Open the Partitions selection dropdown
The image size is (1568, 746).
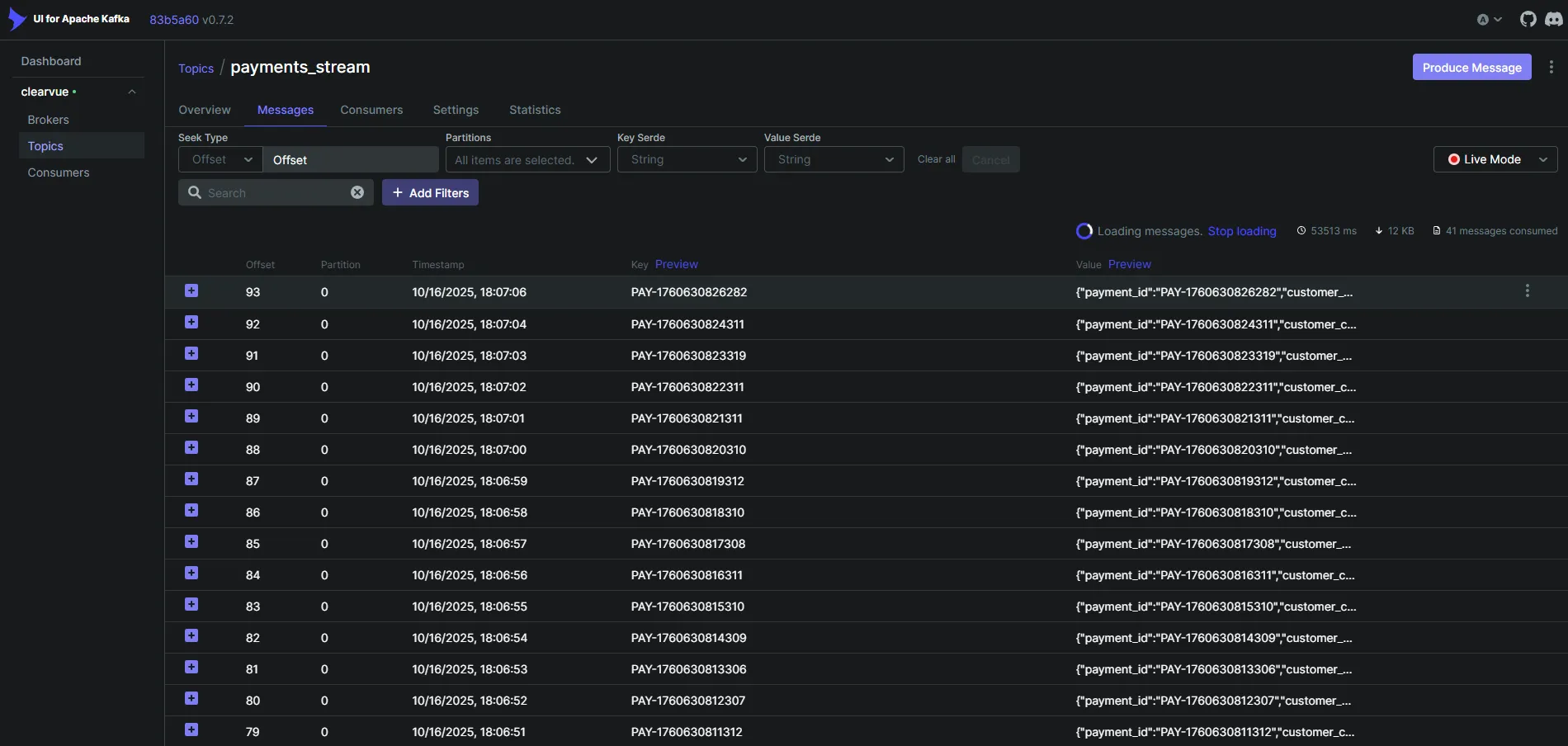[x=527, y=159]
